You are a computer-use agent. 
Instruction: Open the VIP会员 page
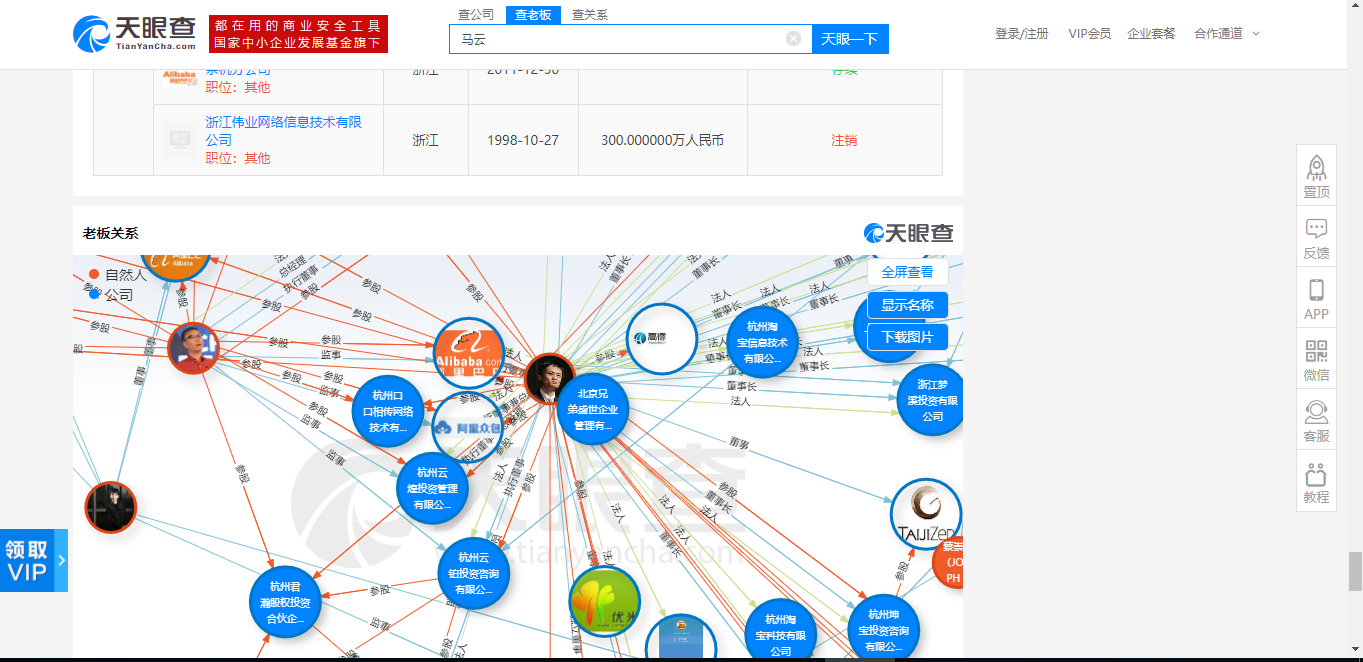[x=1089, y=34]
